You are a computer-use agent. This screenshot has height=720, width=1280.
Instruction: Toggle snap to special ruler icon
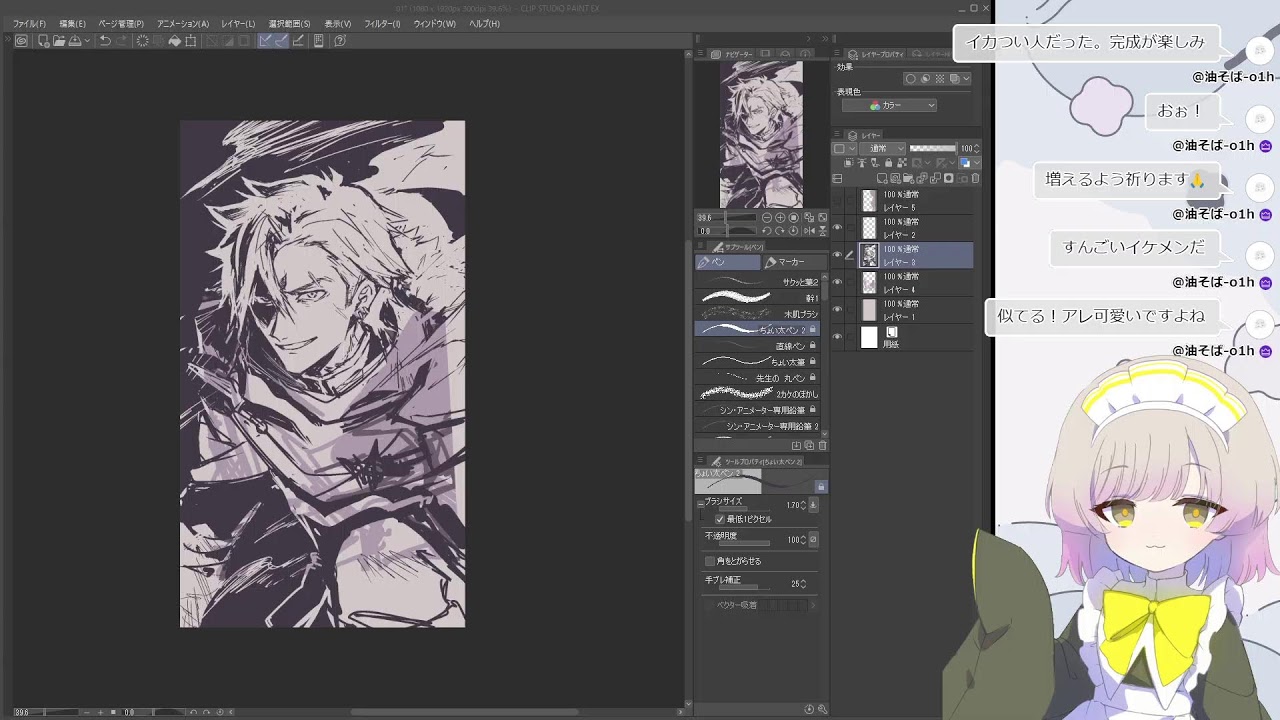click(x=281, y=41)
